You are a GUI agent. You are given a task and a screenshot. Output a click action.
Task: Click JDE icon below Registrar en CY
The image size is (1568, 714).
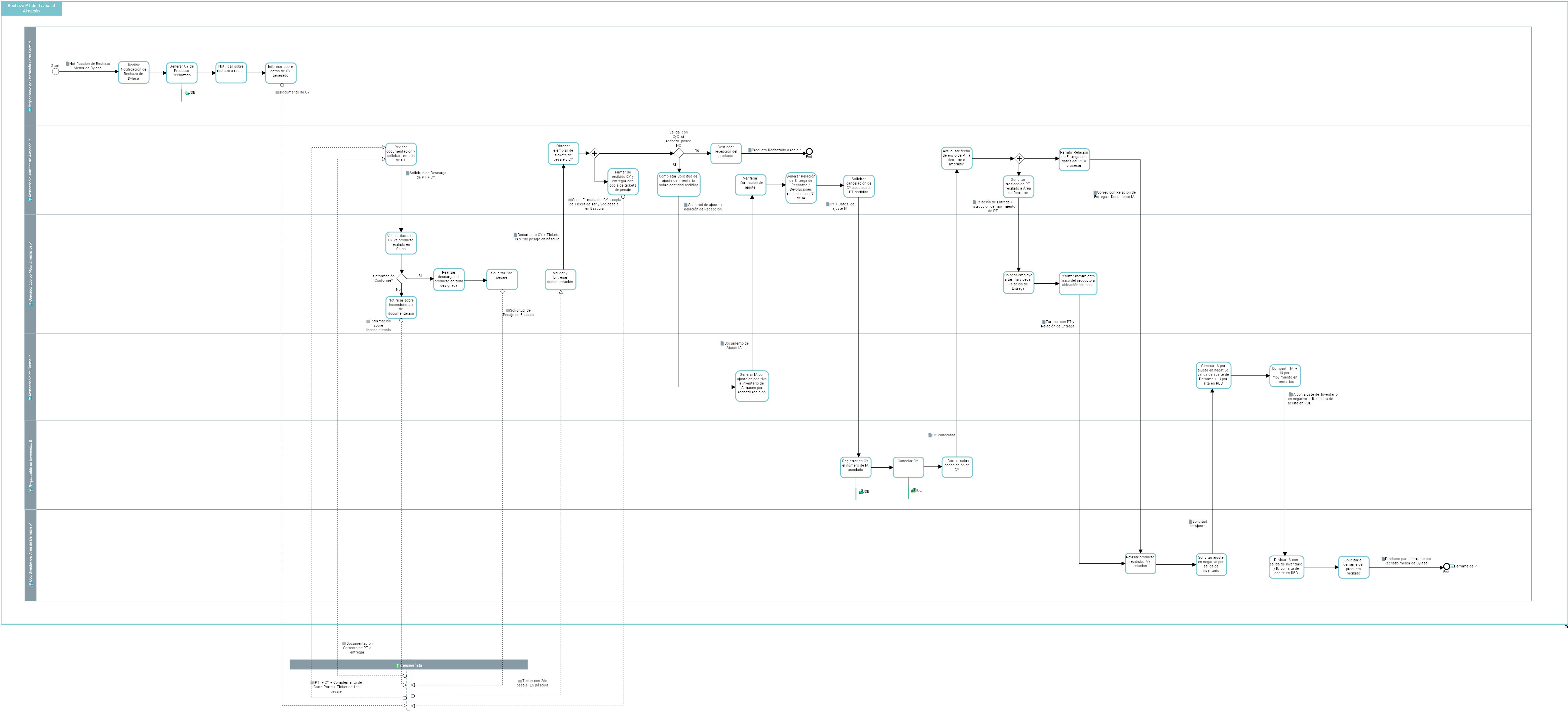coord(861,491)
